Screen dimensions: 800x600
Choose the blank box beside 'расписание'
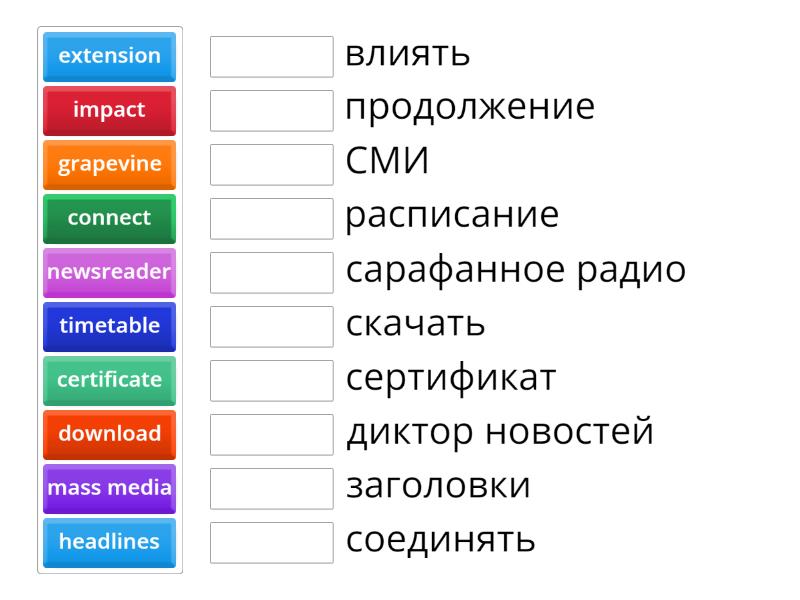[272, 219]
